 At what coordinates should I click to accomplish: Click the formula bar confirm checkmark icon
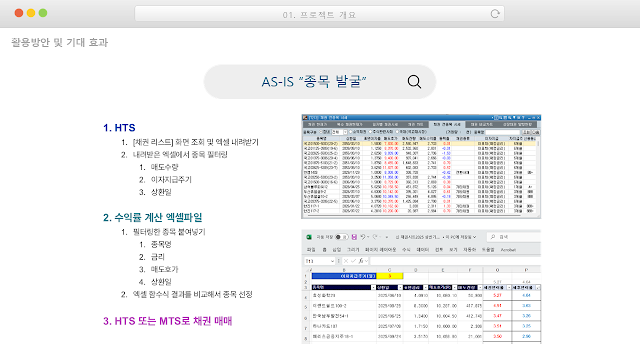(x=353, y=261)
